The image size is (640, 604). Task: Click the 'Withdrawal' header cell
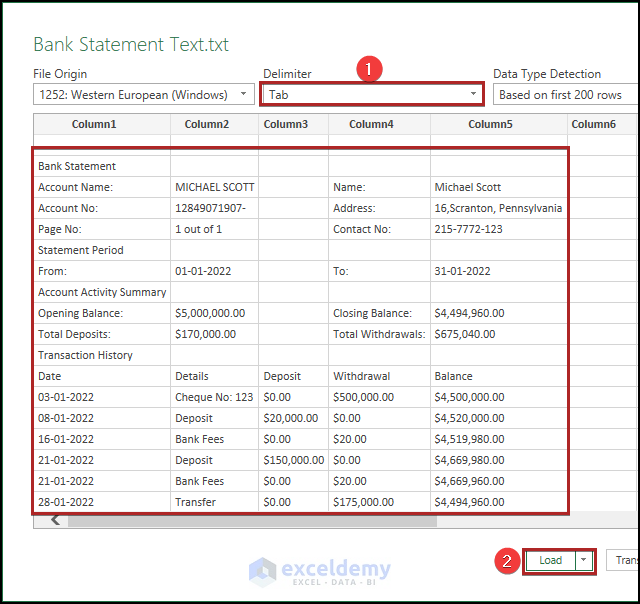(x=379, y=376)
